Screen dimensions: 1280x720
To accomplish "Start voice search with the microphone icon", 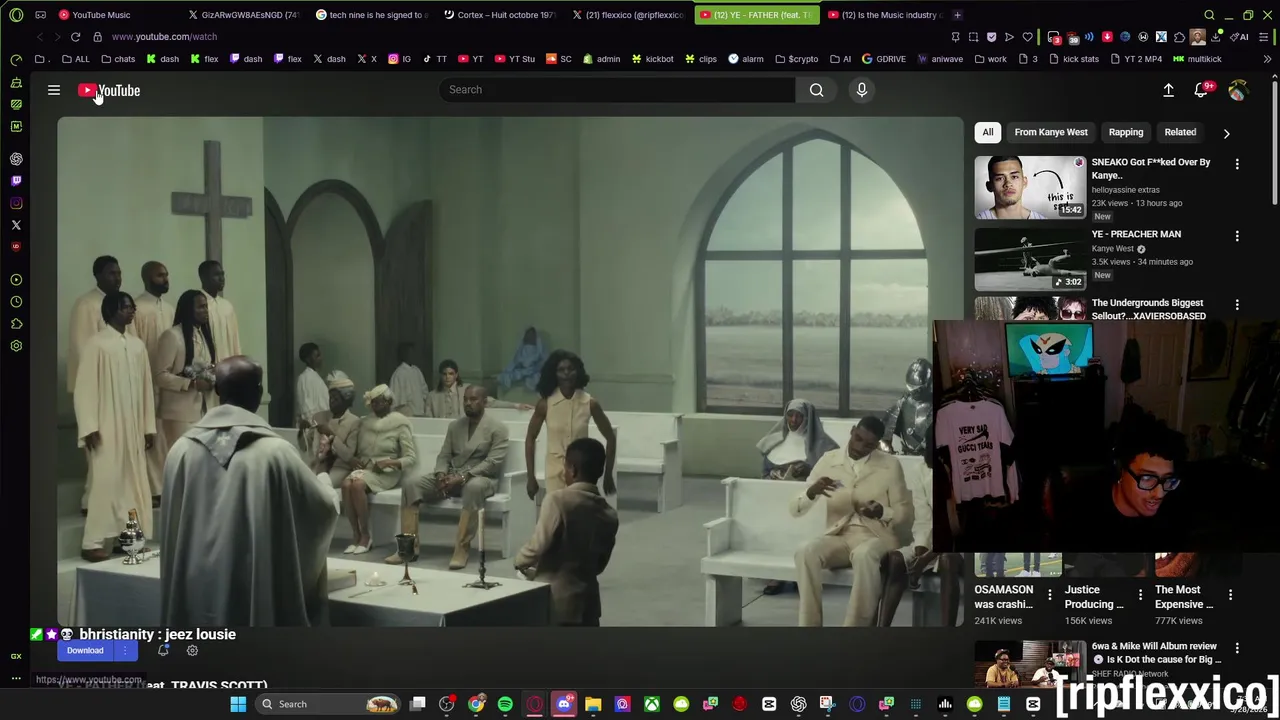I will coord(862,90).
